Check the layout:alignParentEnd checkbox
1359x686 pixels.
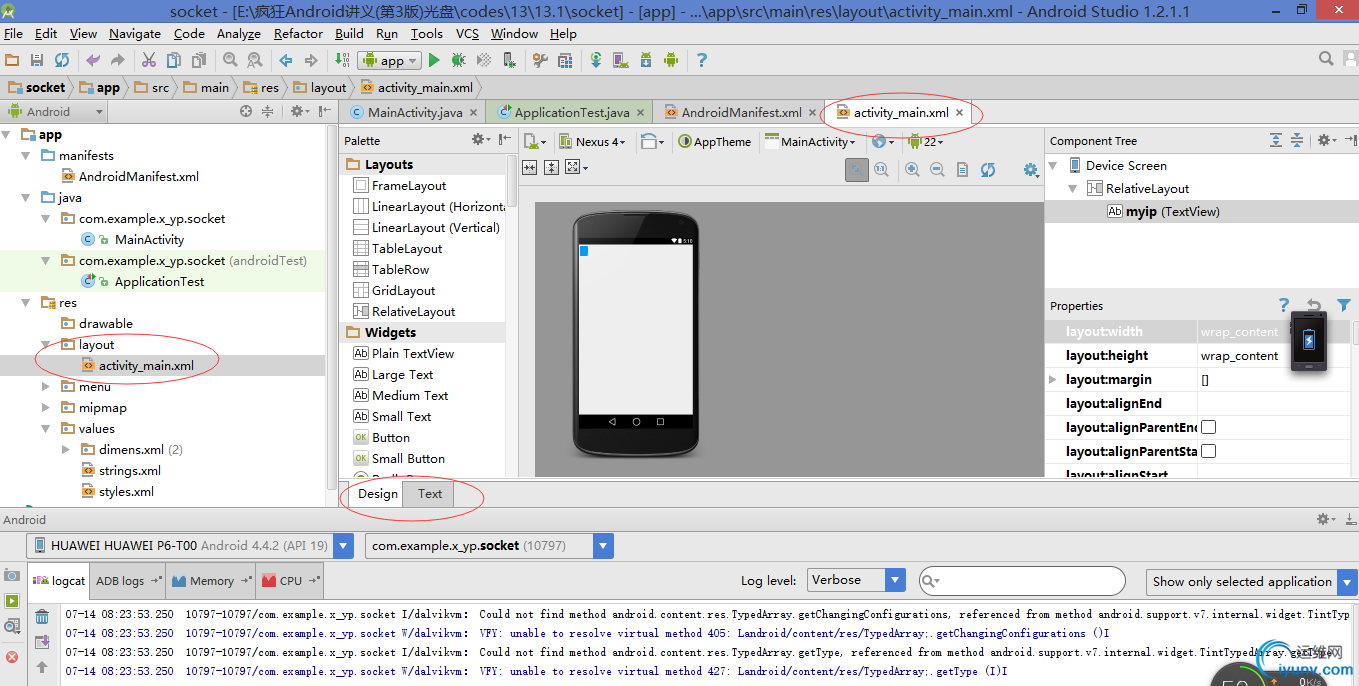point(1208,427)
